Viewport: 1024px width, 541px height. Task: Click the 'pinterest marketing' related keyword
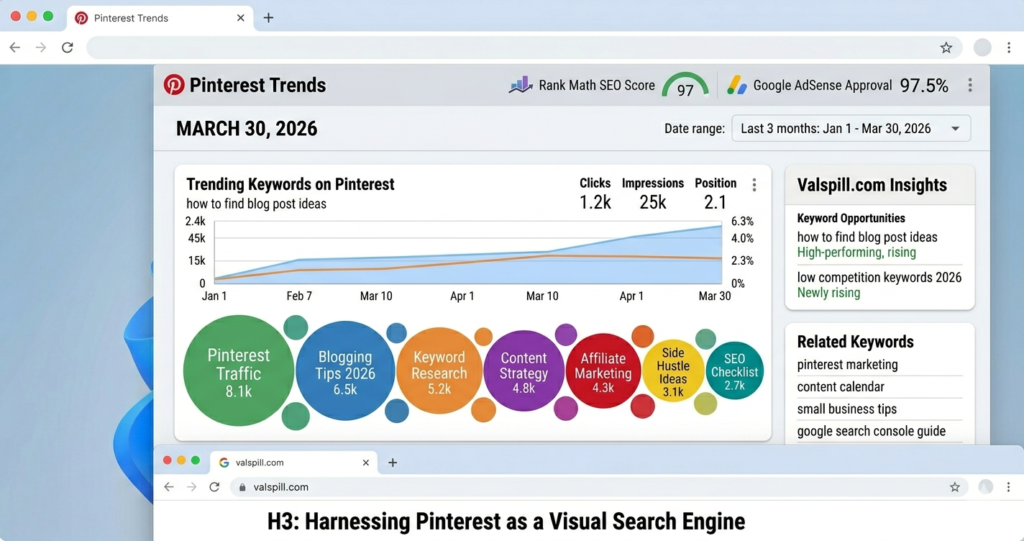click(x=847, y=365)
